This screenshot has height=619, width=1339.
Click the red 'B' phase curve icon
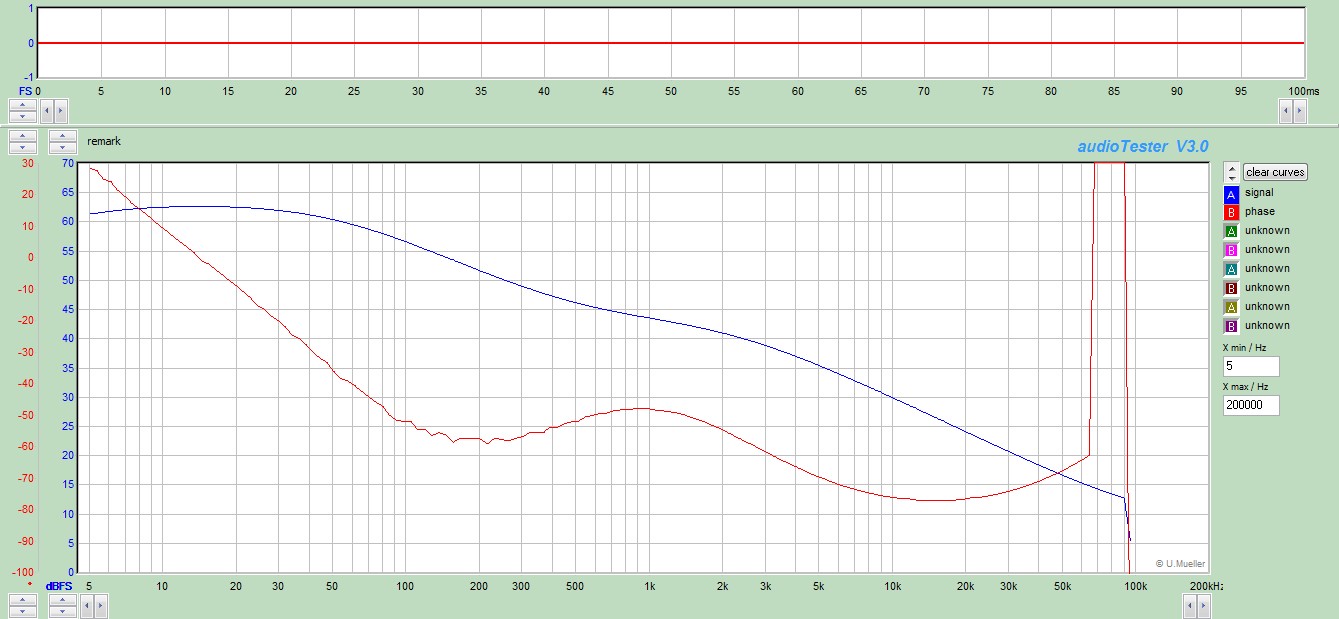[1231, 212]
